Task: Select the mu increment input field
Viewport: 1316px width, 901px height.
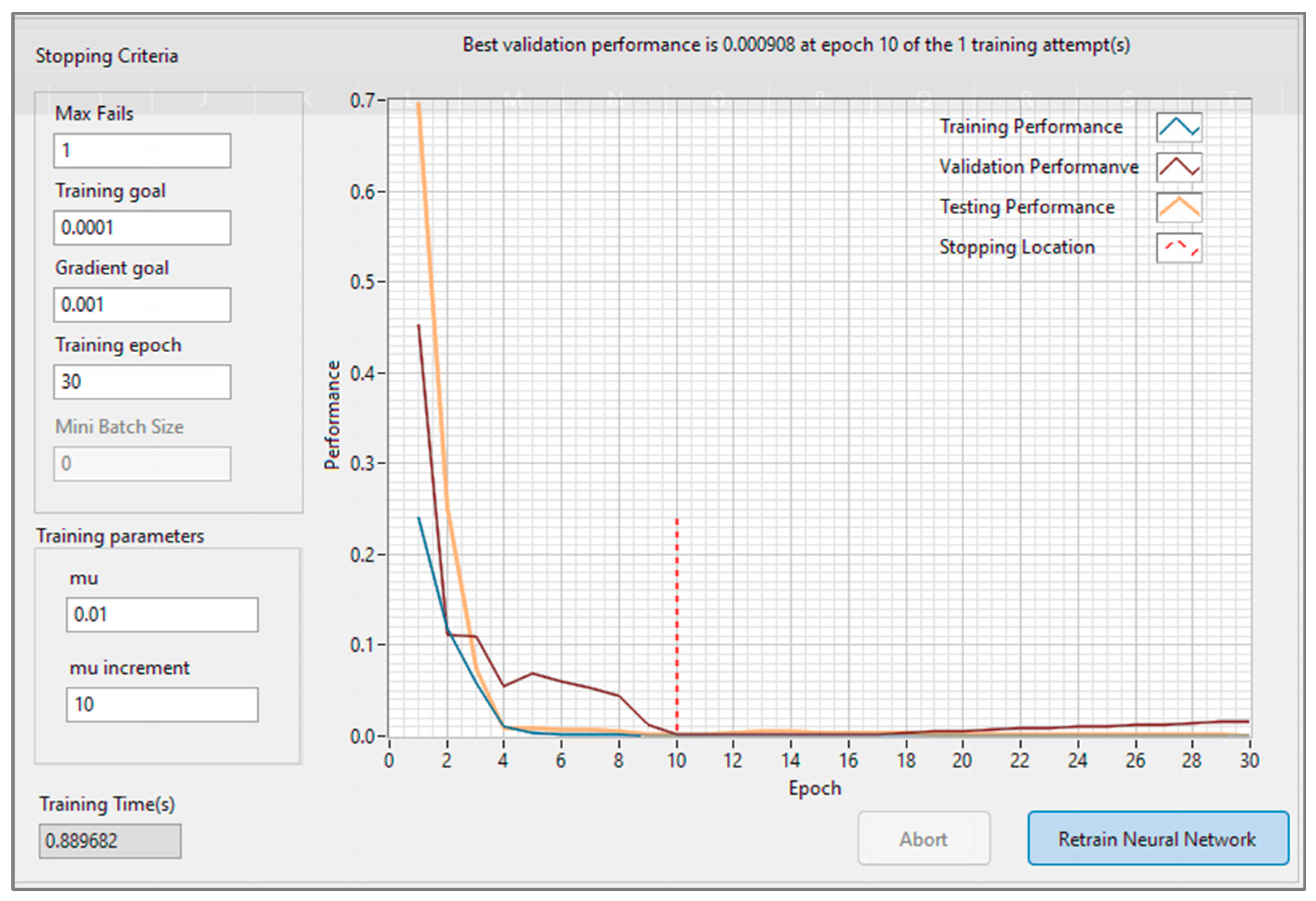Action: point(162,705)
